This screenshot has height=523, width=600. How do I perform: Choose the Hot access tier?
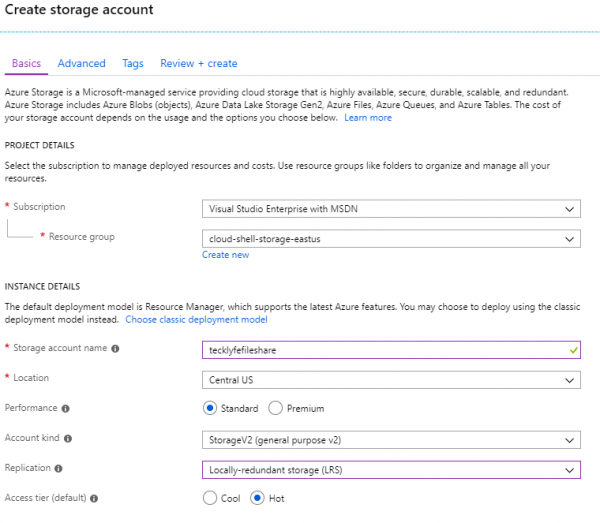click(257, 498)
